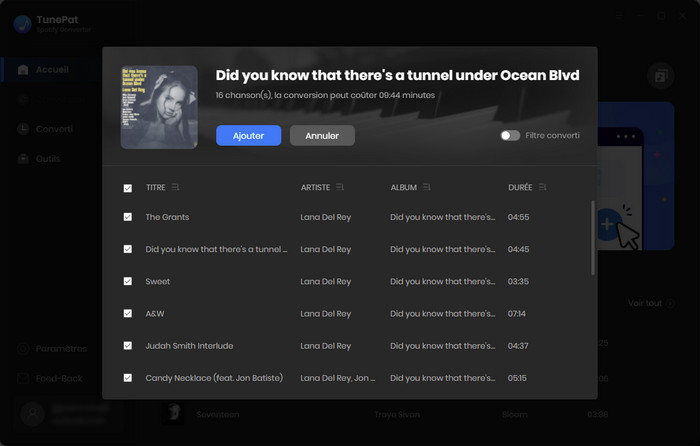Click the Seventeen row in background list
Screen dimensions: 700x446
(x=385, y=415)
